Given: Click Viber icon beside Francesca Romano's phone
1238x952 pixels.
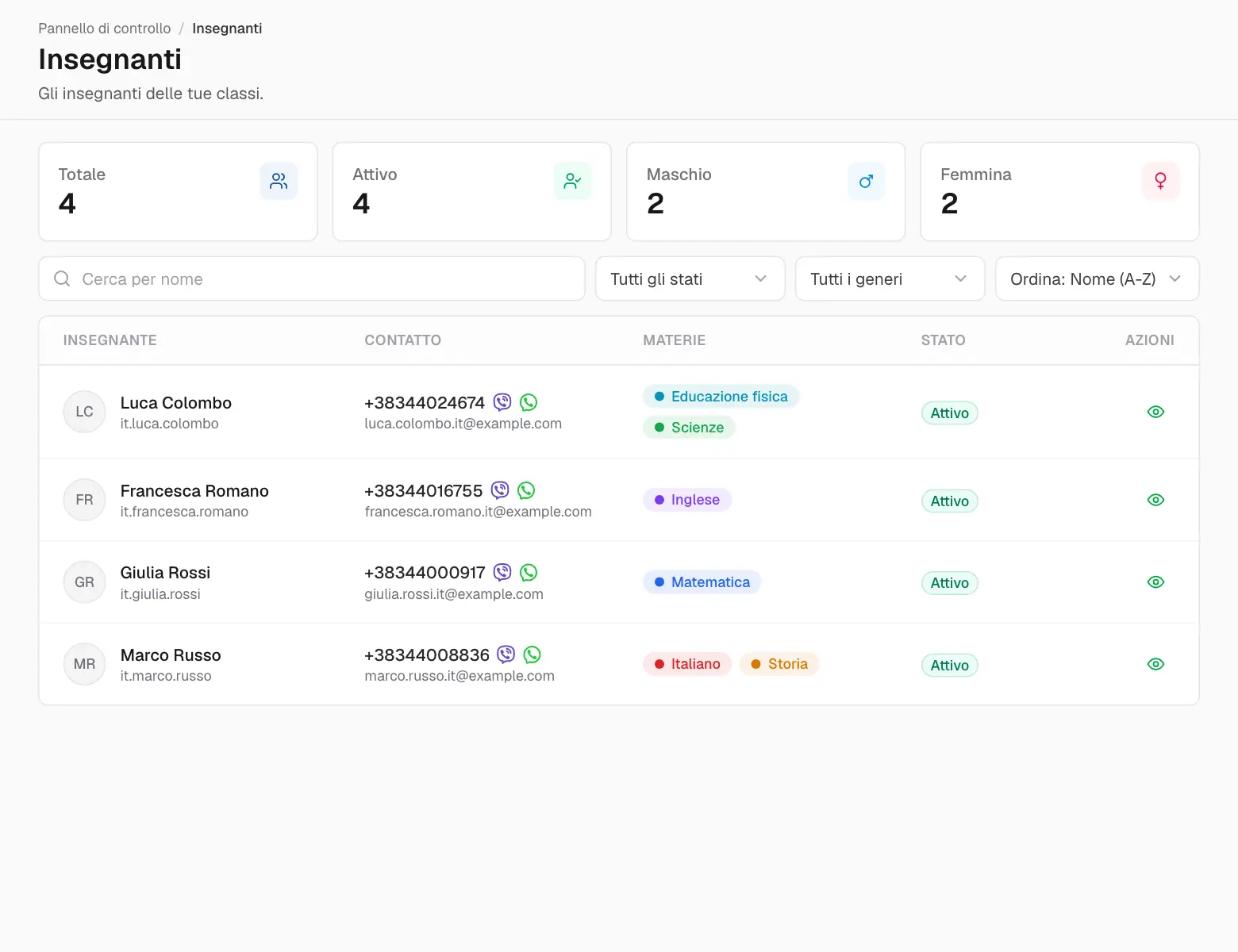Looking at the screenshot, I should click(x=500, y=490).
